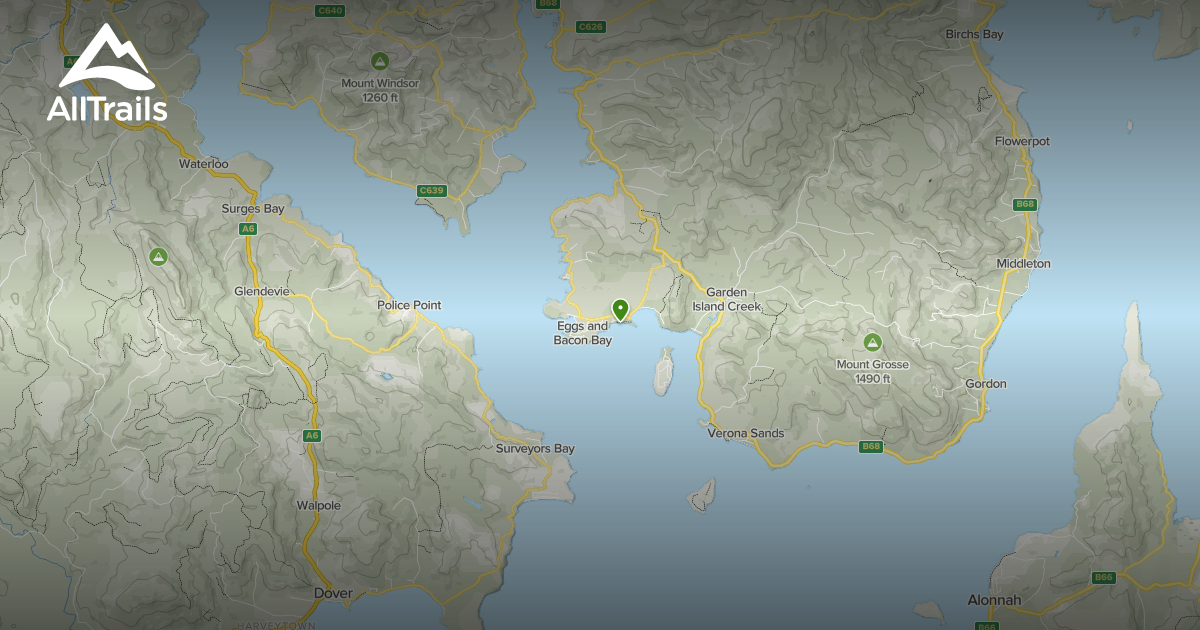Viewport: 1200px width, 630px height.
Task: Click the B68 shield near Verona Sands
Action: [x=871, y=446]
